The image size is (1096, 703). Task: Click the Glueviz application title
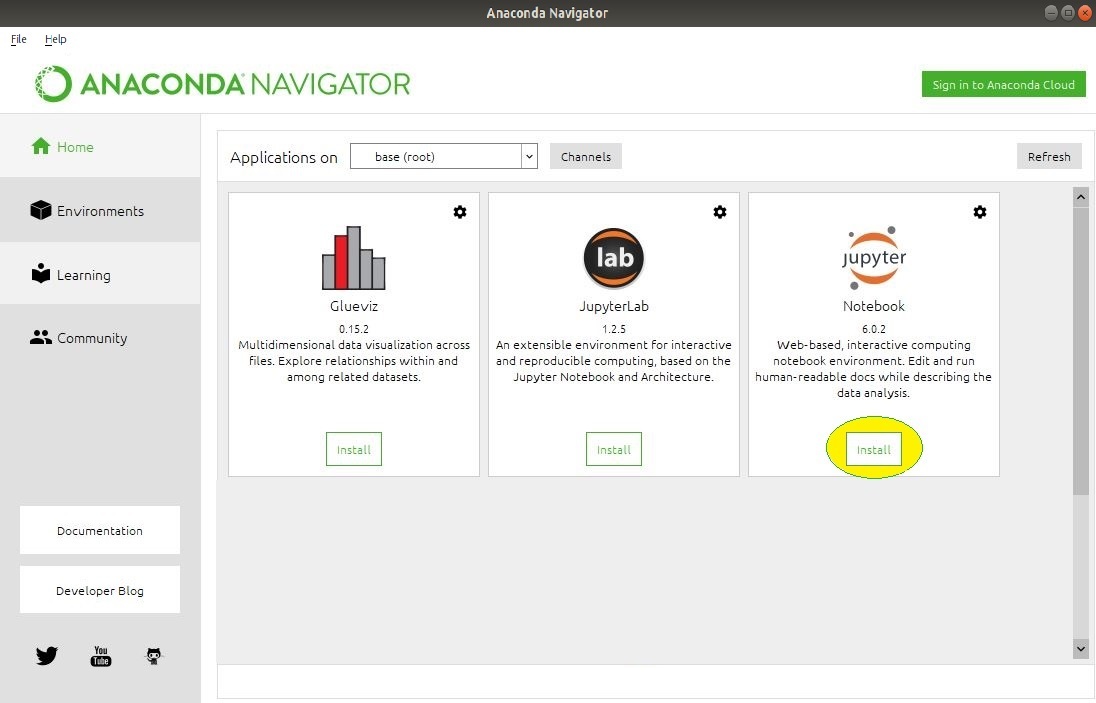point(354,306)
